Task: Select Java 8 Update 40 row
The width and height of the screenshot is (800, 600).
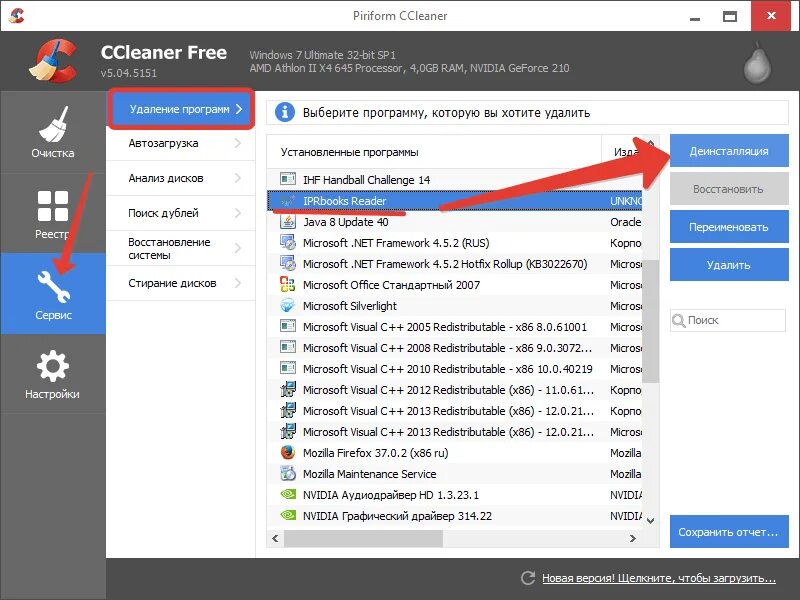Action: coord(454,222)
